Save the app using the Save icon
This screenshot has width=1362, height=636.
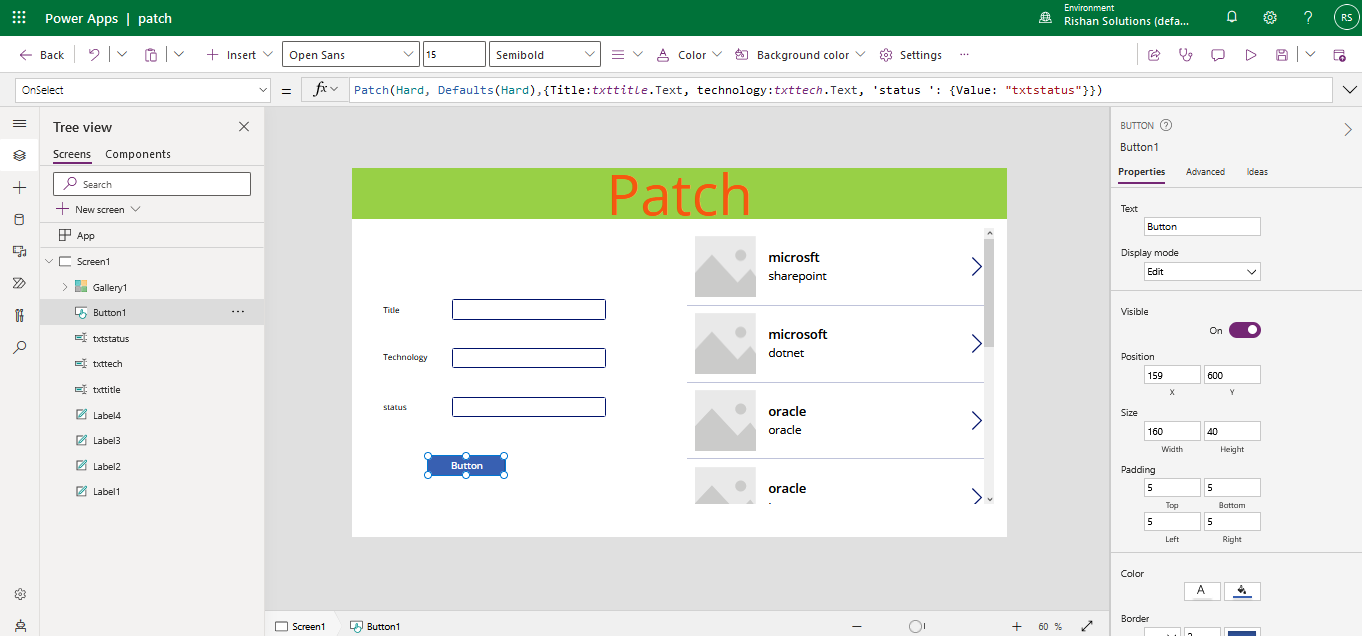[x=1281, y=54]
